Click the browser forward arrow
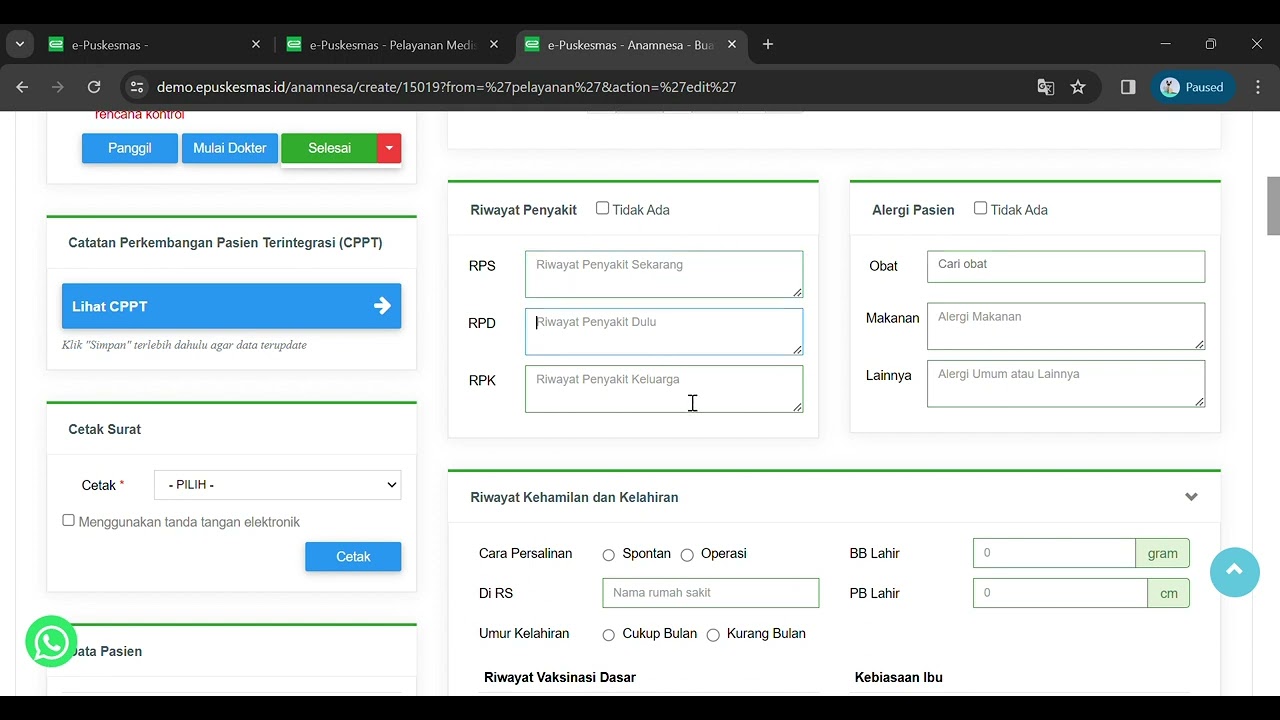The width and height of the screenshot is (1280, 720). point(58,87)
